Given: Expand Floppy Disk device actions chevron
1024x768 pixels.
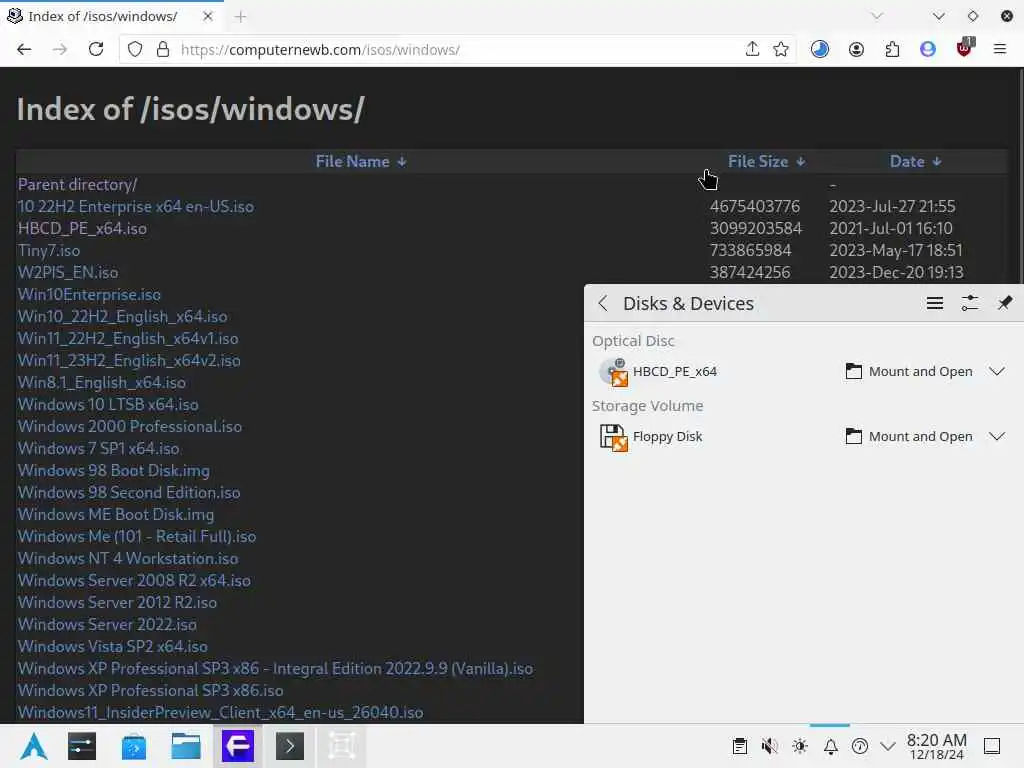Looking at the screenshot, I should (x=997, y=436).
